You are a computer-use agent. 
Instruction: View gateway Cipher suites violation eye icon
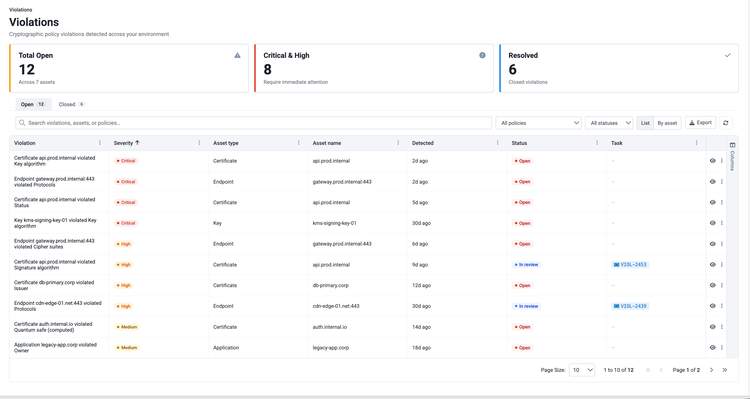click(712, 244)
